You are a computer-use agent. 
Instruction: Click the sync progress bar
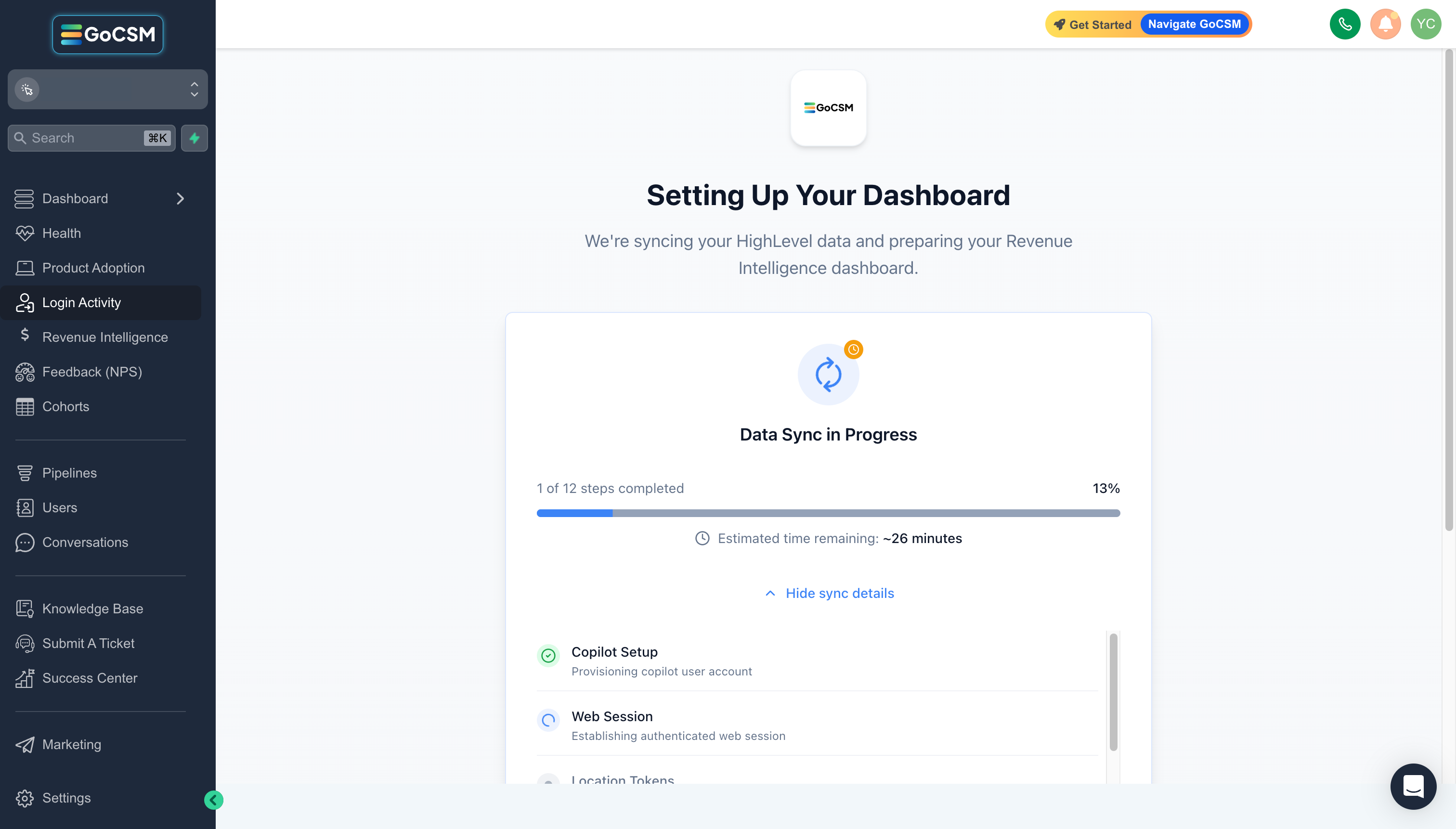(829, 513)
